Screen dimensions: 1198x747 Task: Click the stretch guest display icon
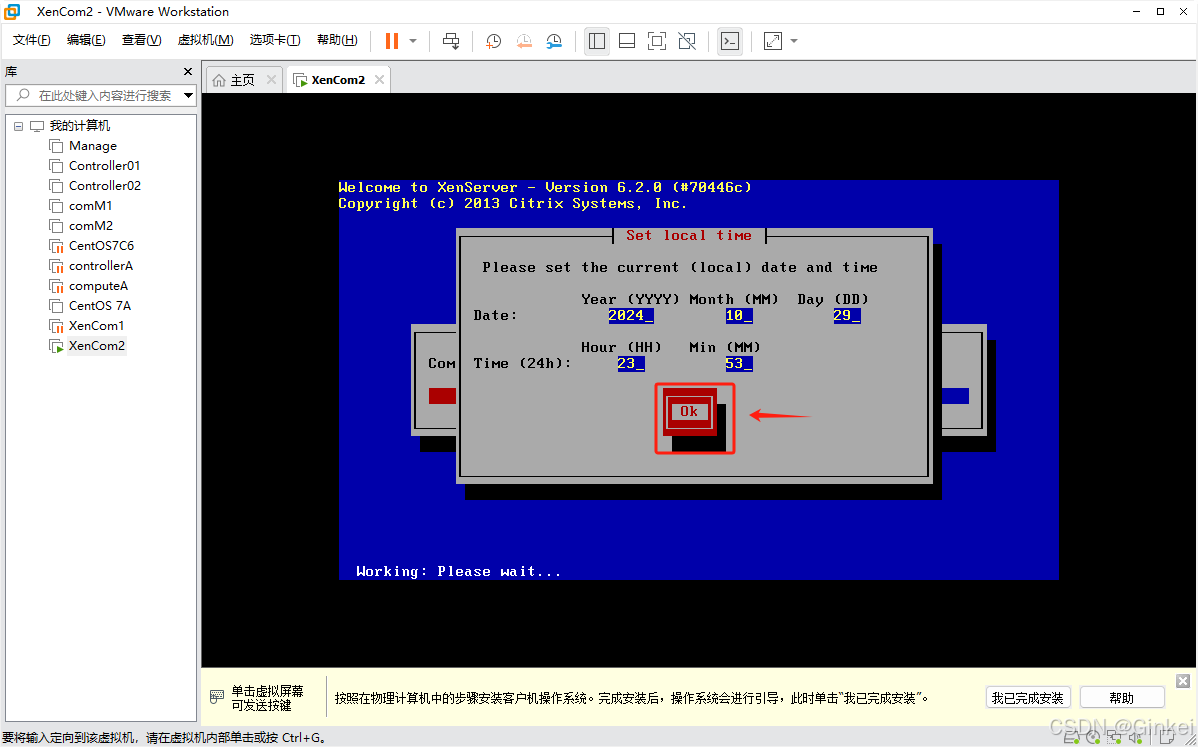(x=773, y=40)
